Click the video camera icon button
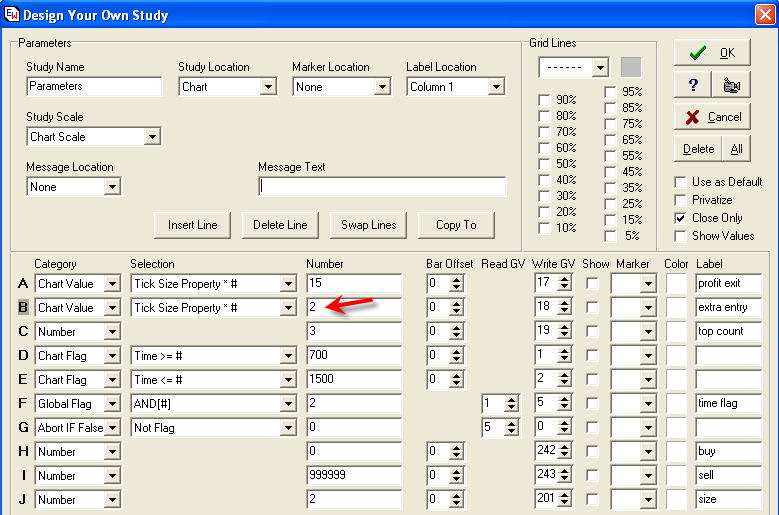This screenshot has height=515, width=779. tap(731, 85)
